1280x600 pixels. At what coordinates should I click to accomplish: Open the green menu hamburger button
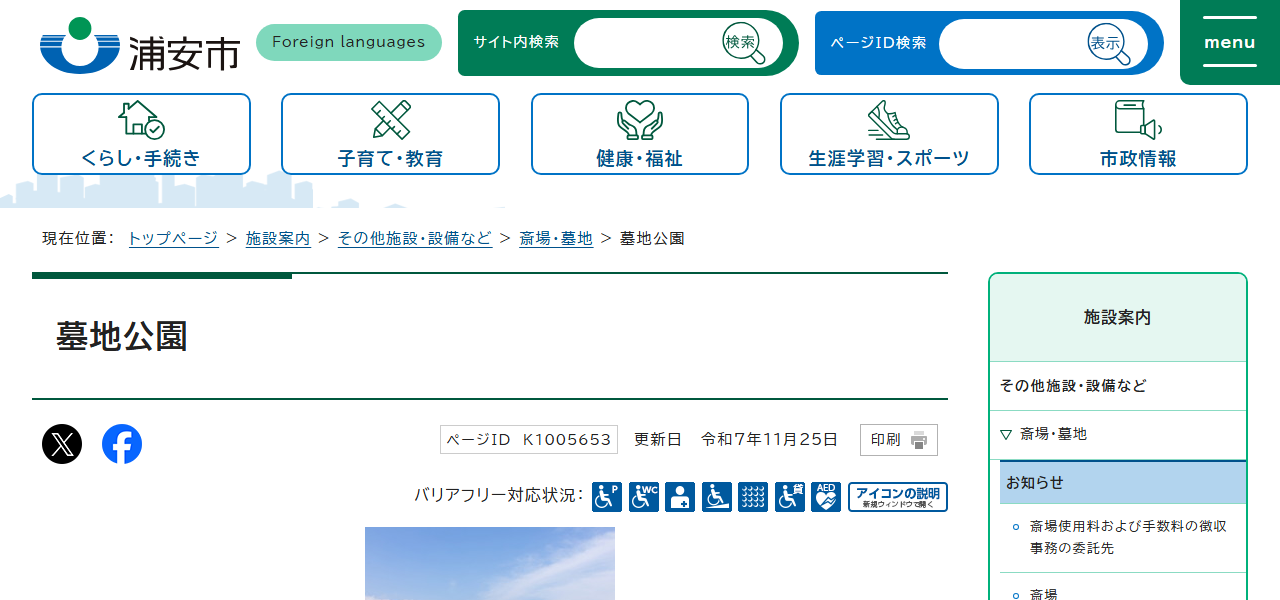click(x=1230, y=42)
